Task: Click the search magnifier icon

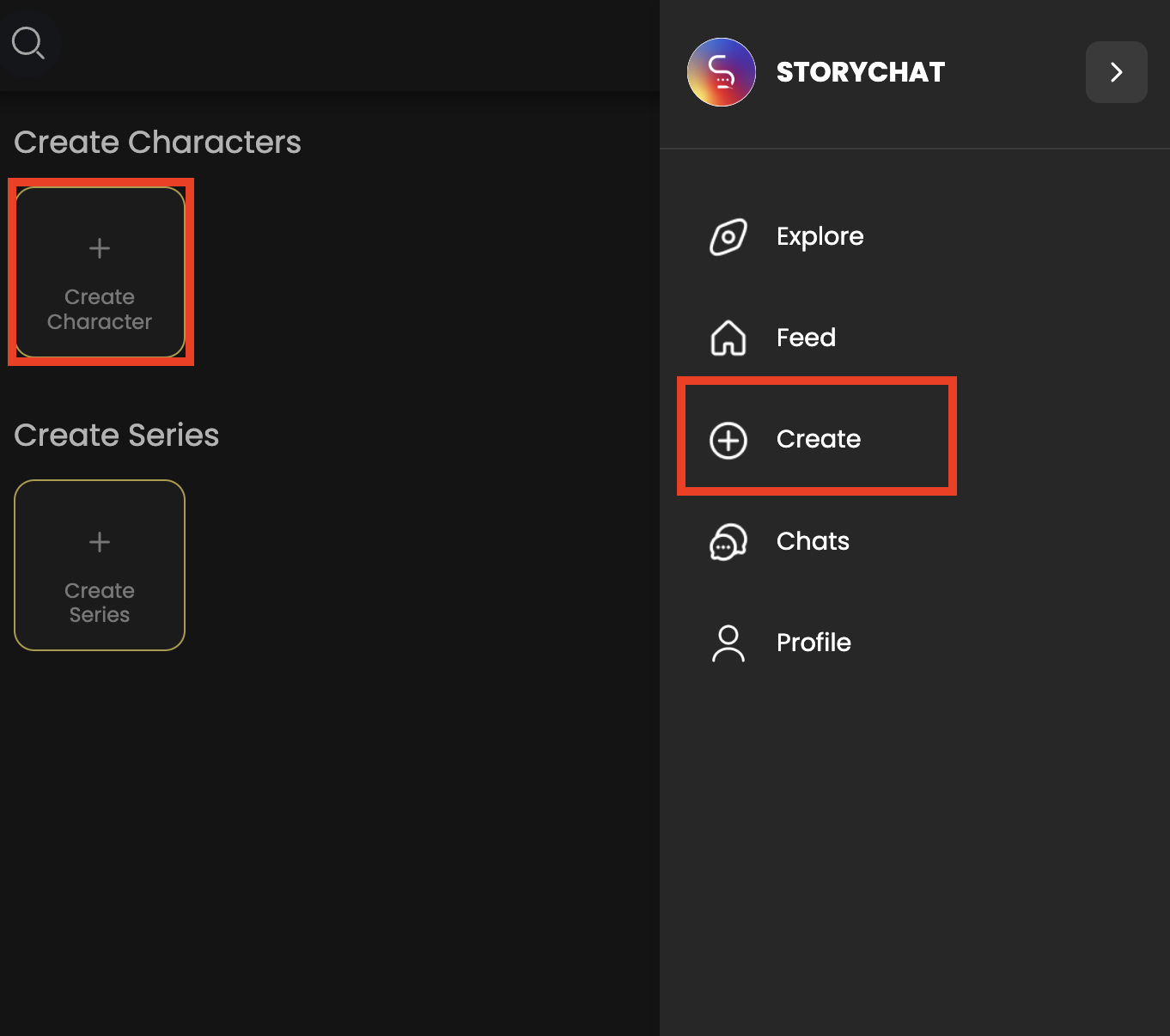Action: tap(27, 42)
